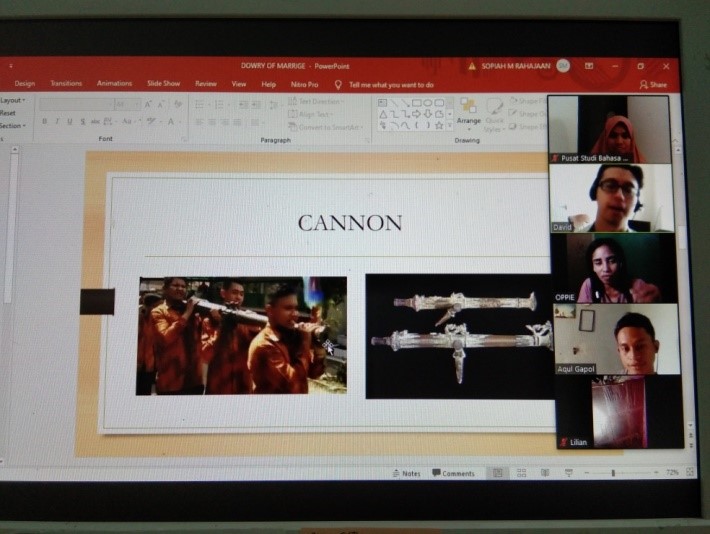Open the Slide Show ribbon tab

[163, 83]
